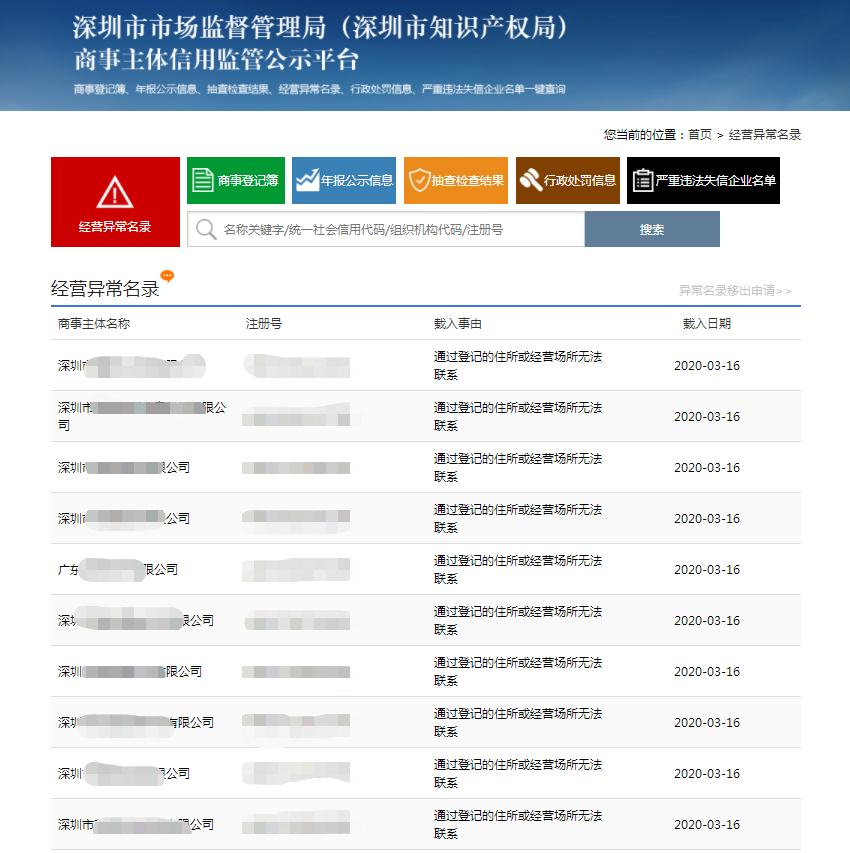Open 商事登记簿 via its green book icon
The height and width of the screenshot is (853, 850).
[203, 180]
